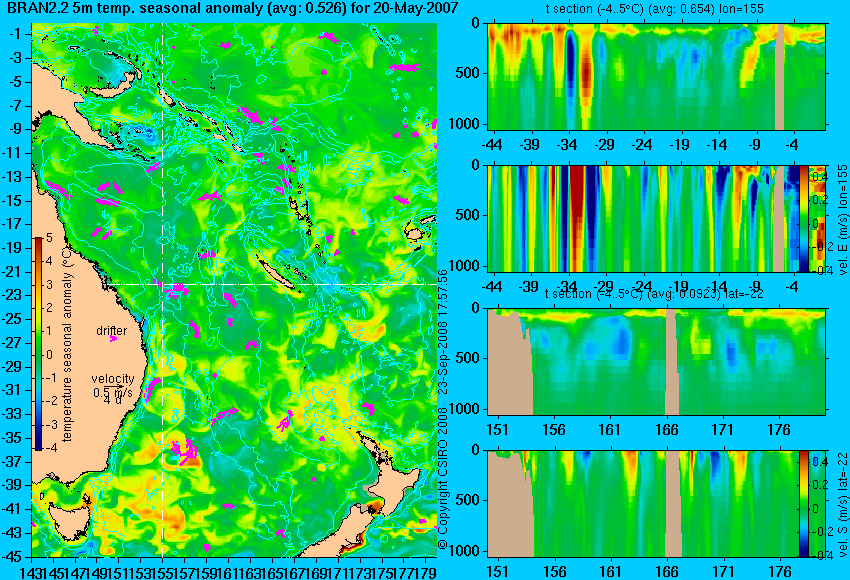
Task: Open the lat=-22 temperature section plot
Action: coord(656,362)
